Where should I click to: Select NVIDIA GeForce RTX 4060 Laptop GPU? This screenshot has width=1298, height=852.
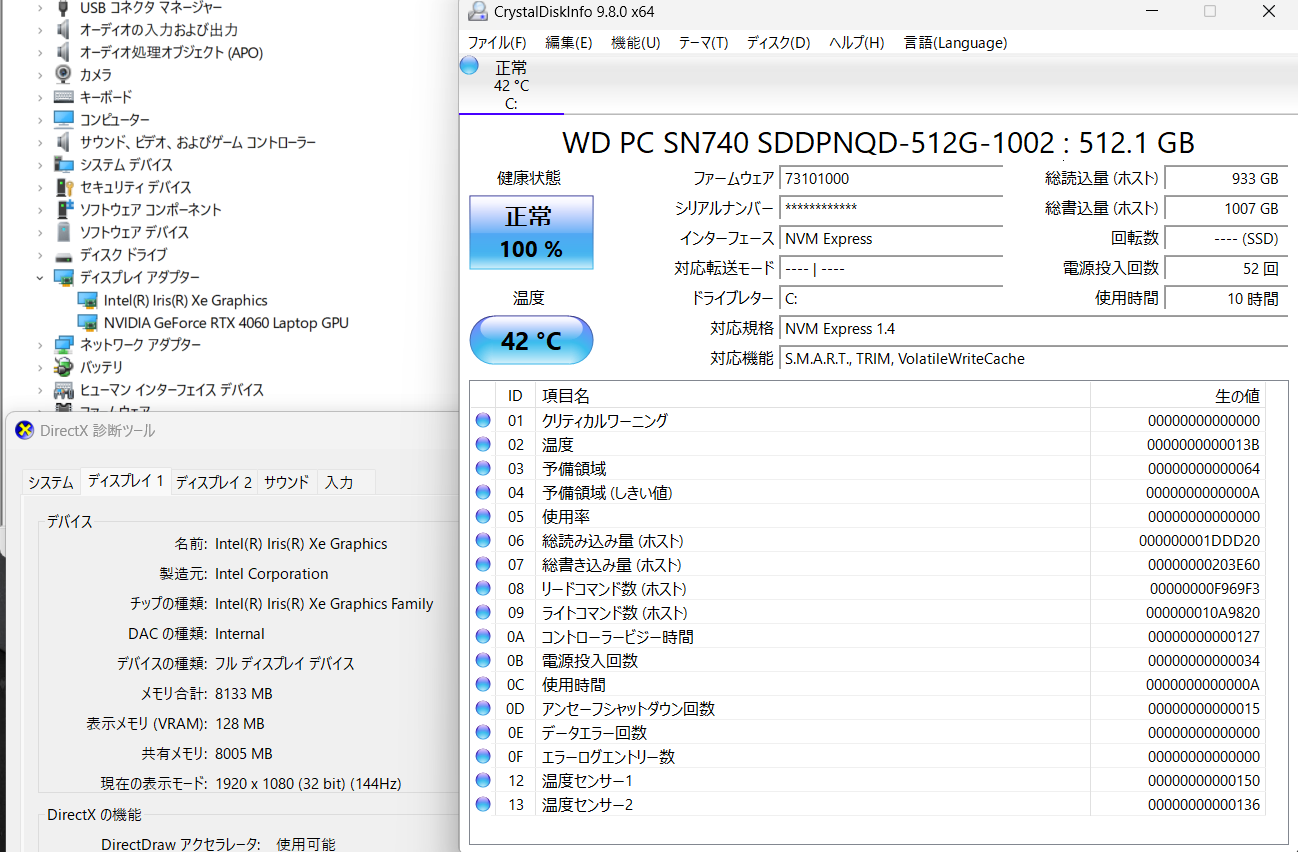[226, 323]
